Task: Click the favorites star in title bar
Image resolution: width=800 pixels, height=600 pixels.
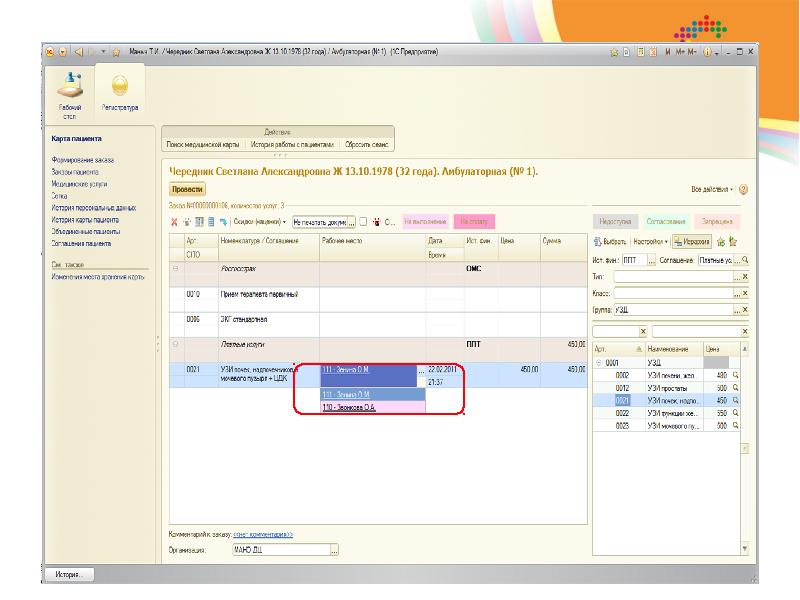Action: click(x=116, y=52)
